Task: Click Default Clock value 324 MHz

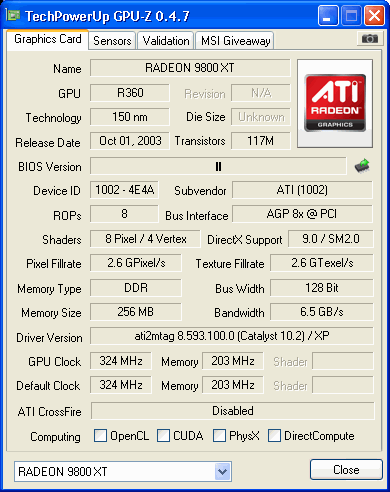Action: point(121,385)
